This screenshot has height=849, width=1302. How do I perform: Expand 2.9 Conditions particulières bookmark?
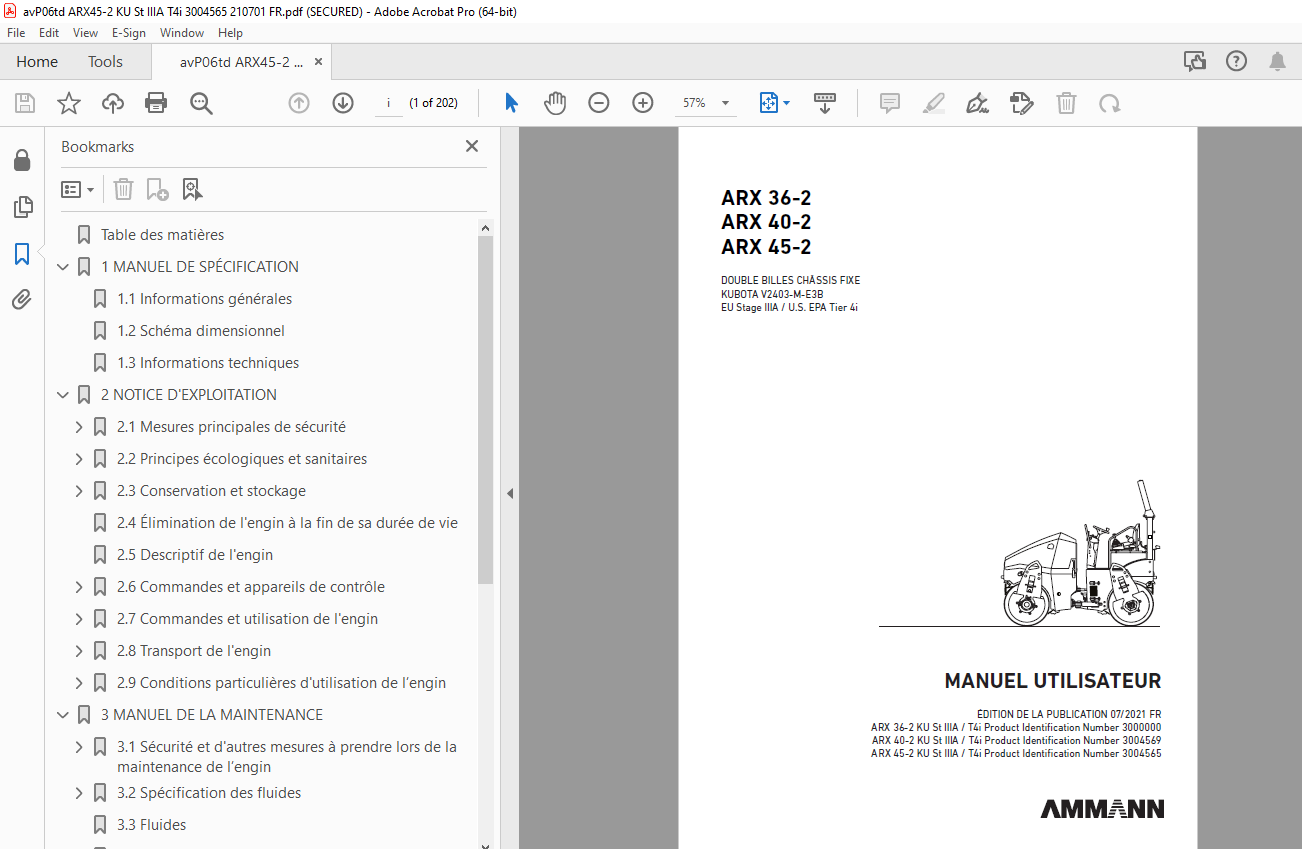[80, 683]
